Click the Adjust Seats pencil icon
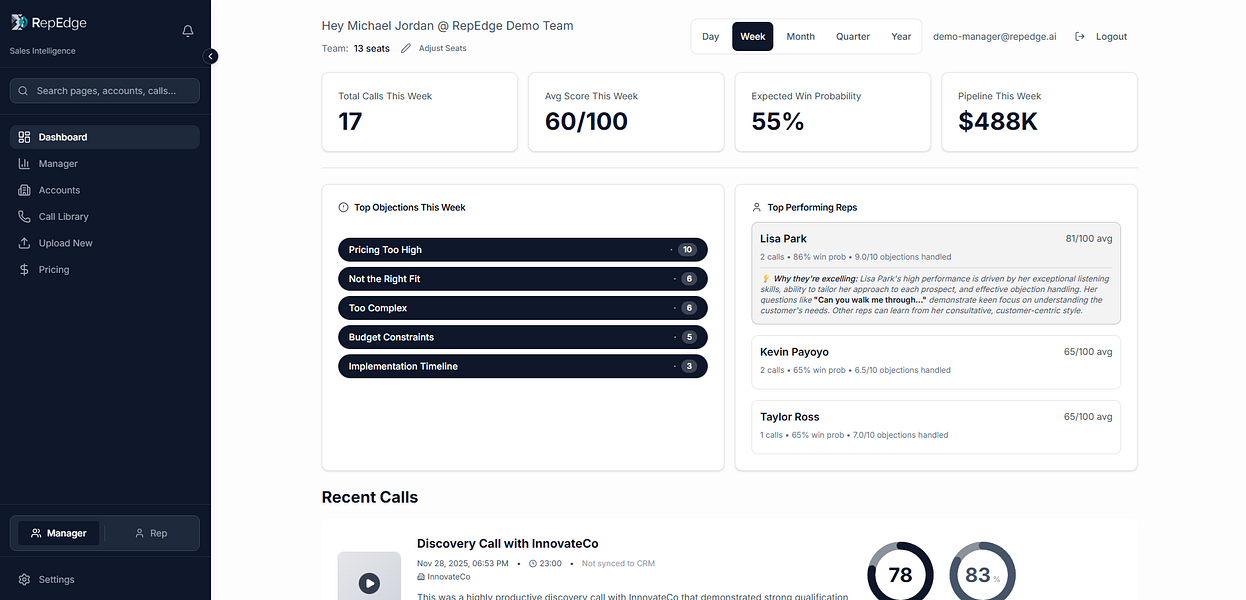Image resolution: width=1246 pixels, height=600 pixels. (404, 47)
